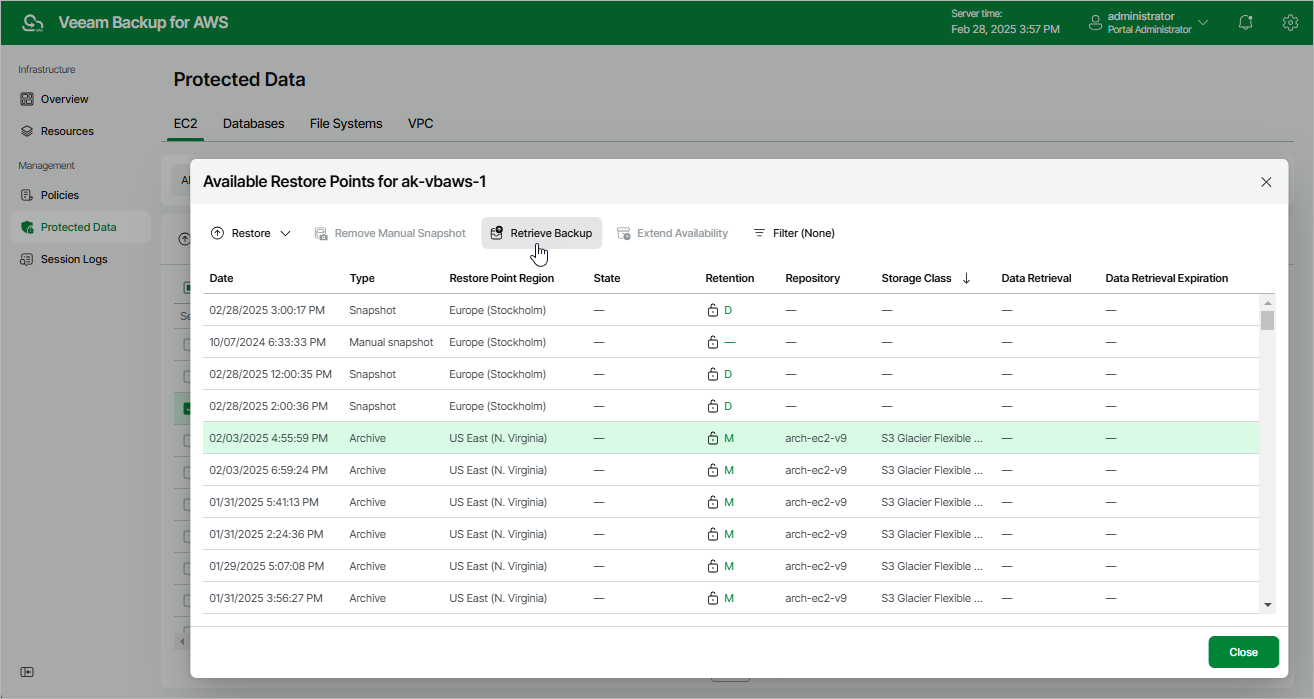The image size is (1314, 699).
Task: Click the Session Logs sidebar icon
Action: (x=28, y=259)
